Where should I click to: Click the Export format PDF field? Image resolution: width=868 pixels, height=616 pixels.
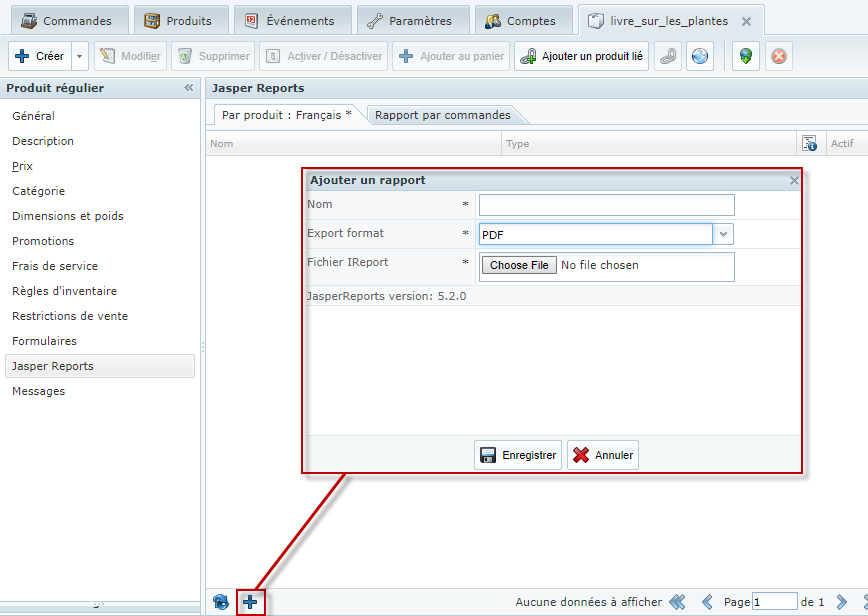pyautogui.click(x=596, y=234)
